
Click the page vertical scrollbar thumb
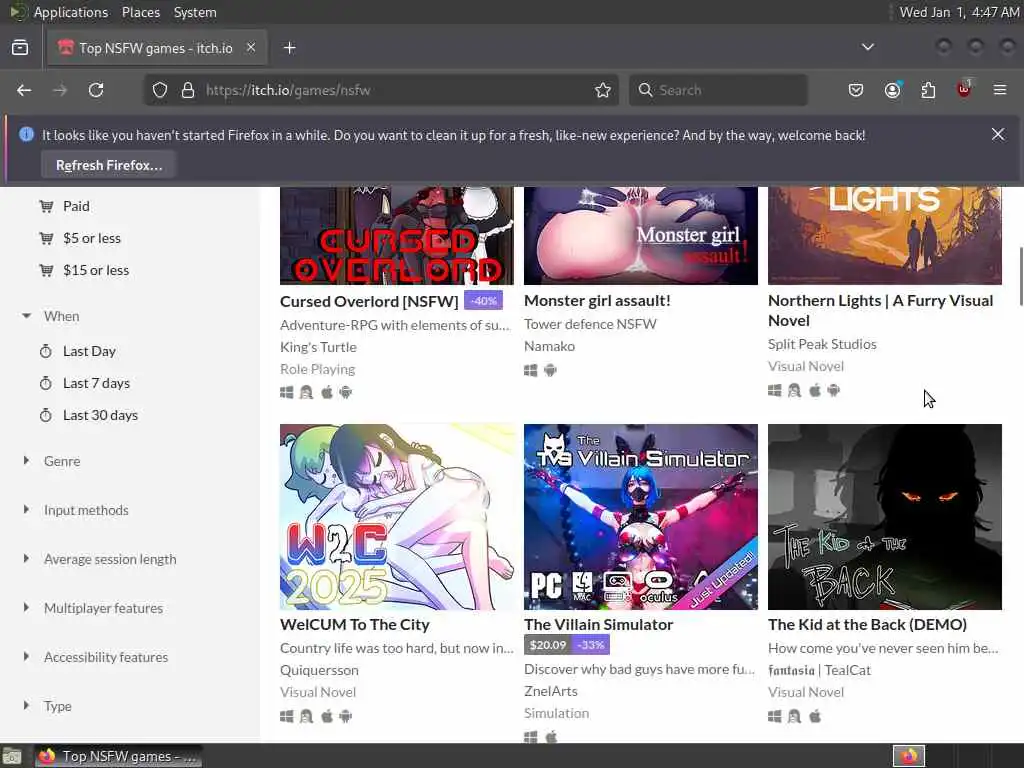[1019, 276]
